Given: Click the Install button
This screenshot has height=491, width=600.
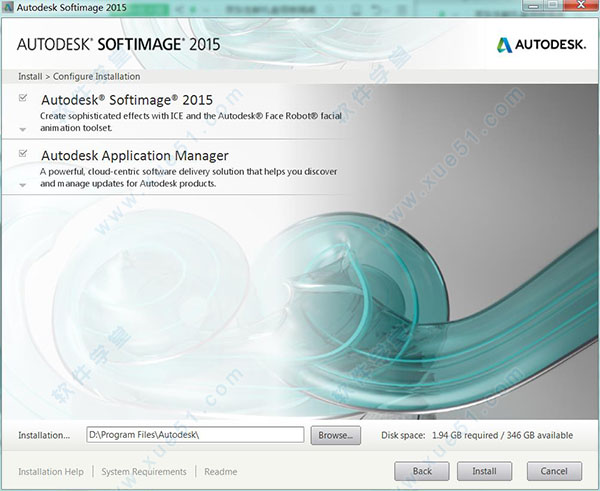Looking at the screenshot, I should (x=484, y=471).
